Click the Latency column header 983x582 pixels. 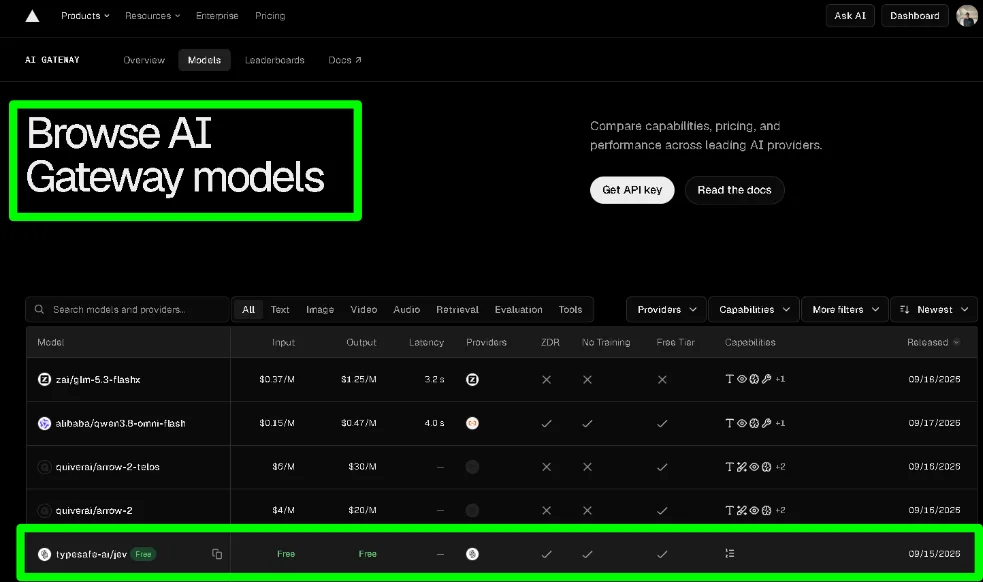(426, 342)
